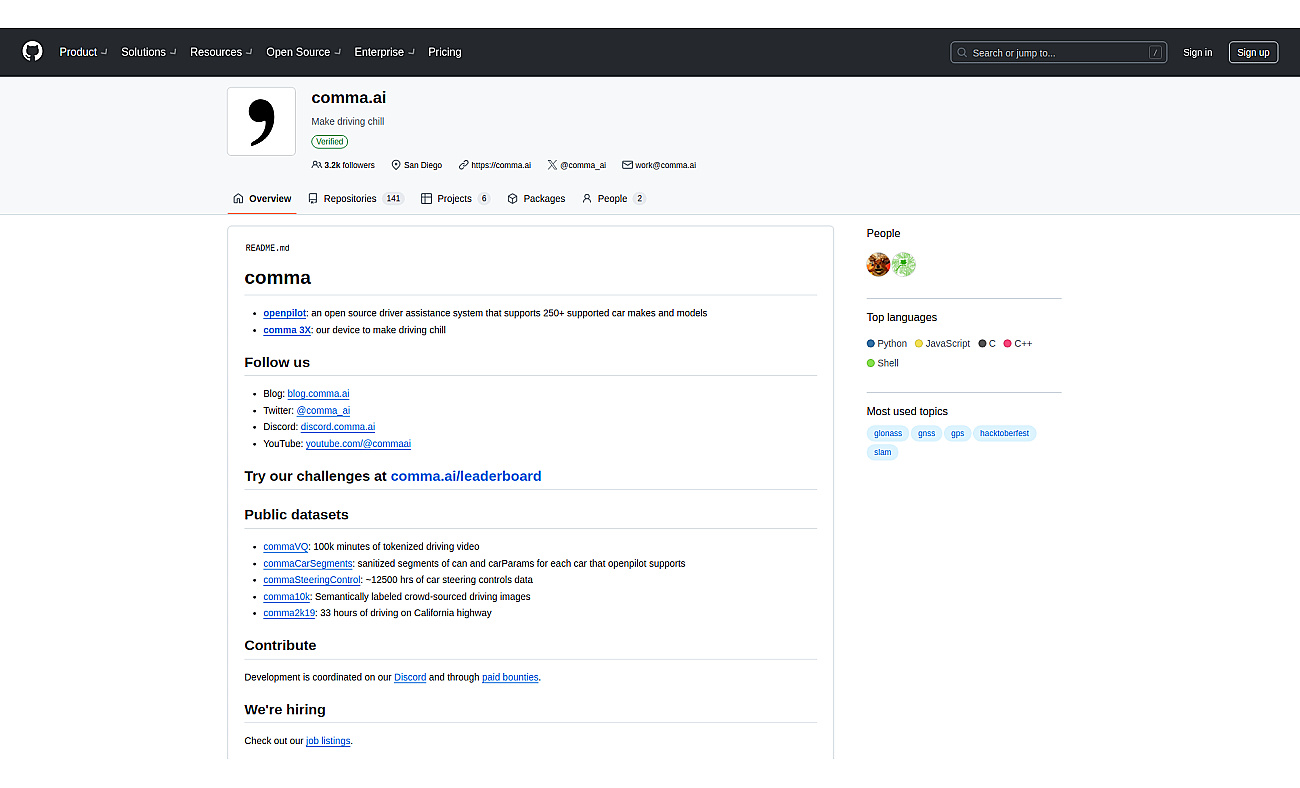Filter by Shell language

(883, 364)
